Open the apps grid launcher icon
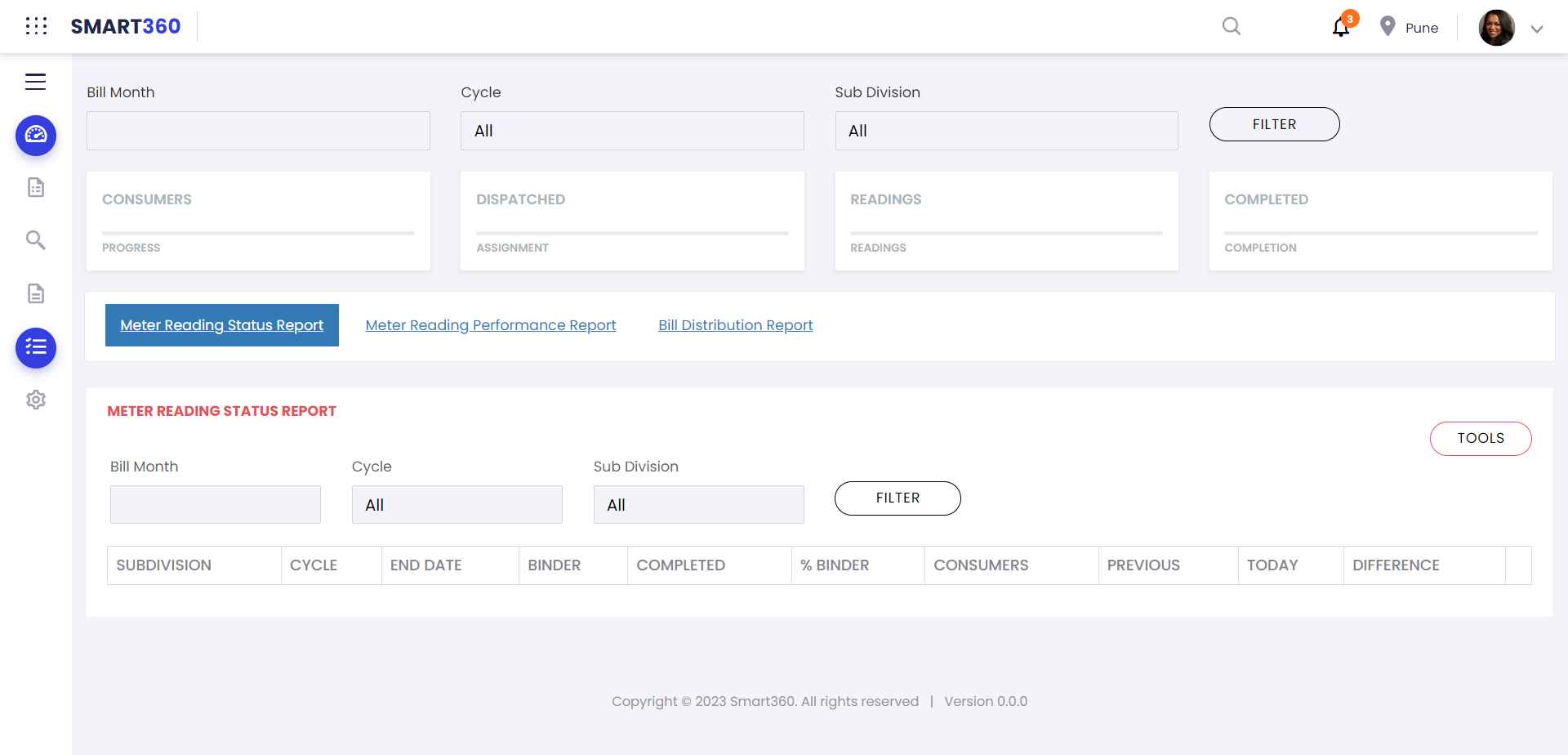 [x=36, y=26]
